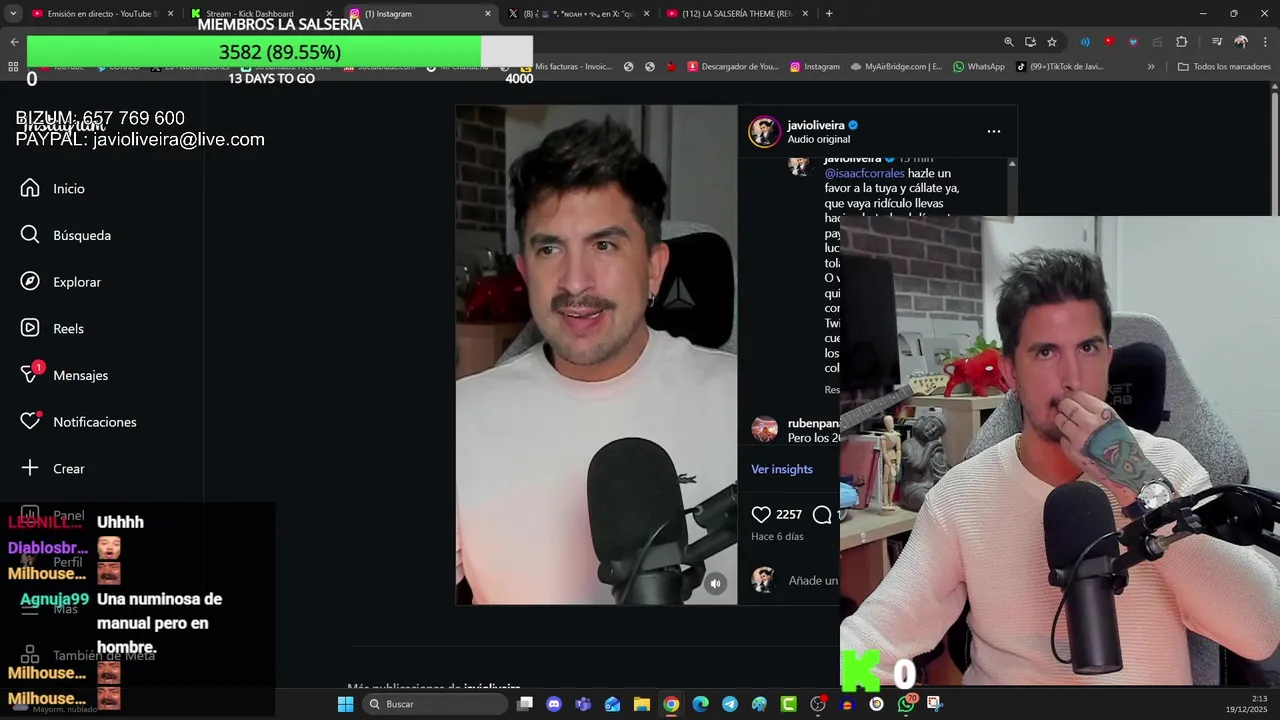Go back with browser back arrow
The image size is (1280, 720).
14,42
